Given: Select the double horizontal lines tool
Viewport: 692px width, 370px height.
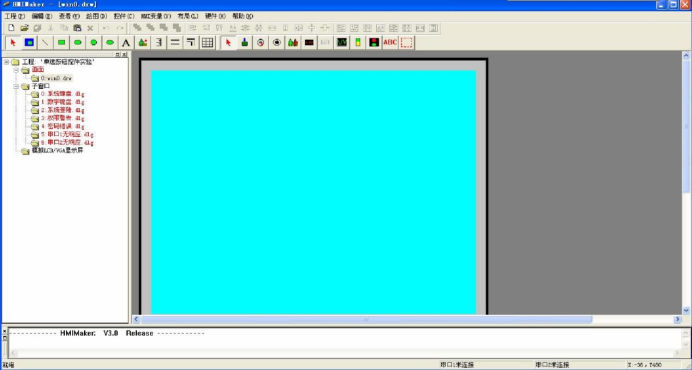Looking at the screenshot, I should pyautogui.click(x=175, y=42).
